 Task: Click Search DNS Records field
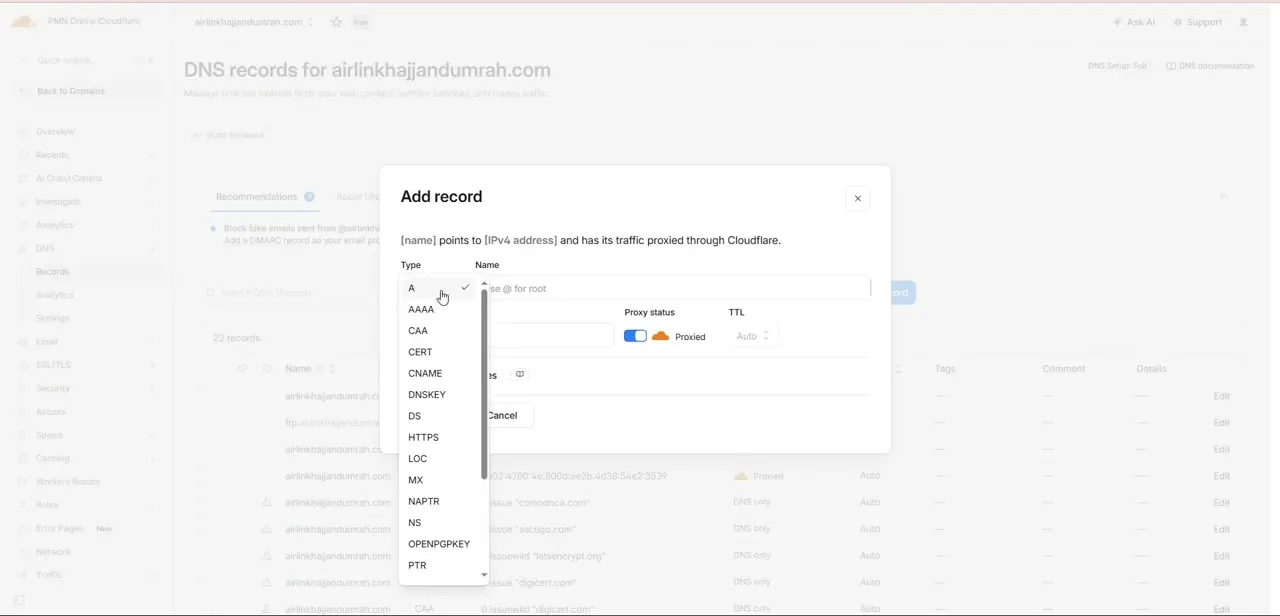[290, 293]
